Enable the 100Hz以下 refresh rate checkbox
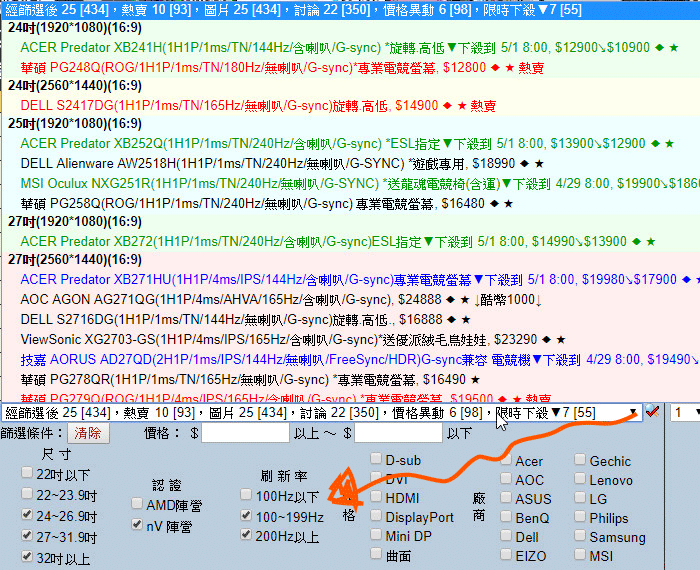This screenshot has height=570, width=700. (x=246, y=494)
